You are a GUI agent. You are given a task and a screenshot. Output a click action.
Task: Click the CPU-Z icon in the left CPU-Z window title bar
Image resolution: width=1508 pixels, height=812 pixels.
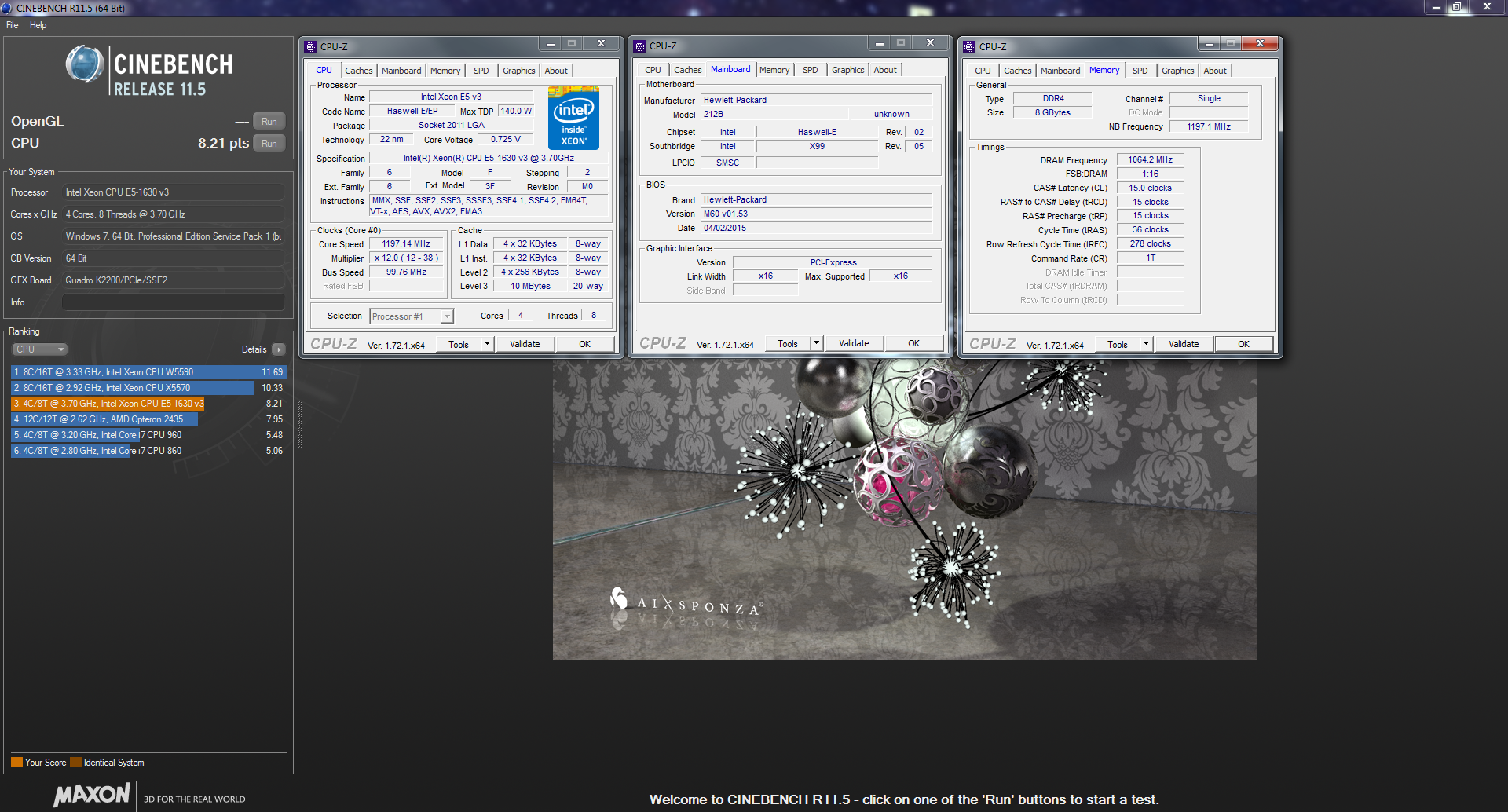tap(310, 46)
